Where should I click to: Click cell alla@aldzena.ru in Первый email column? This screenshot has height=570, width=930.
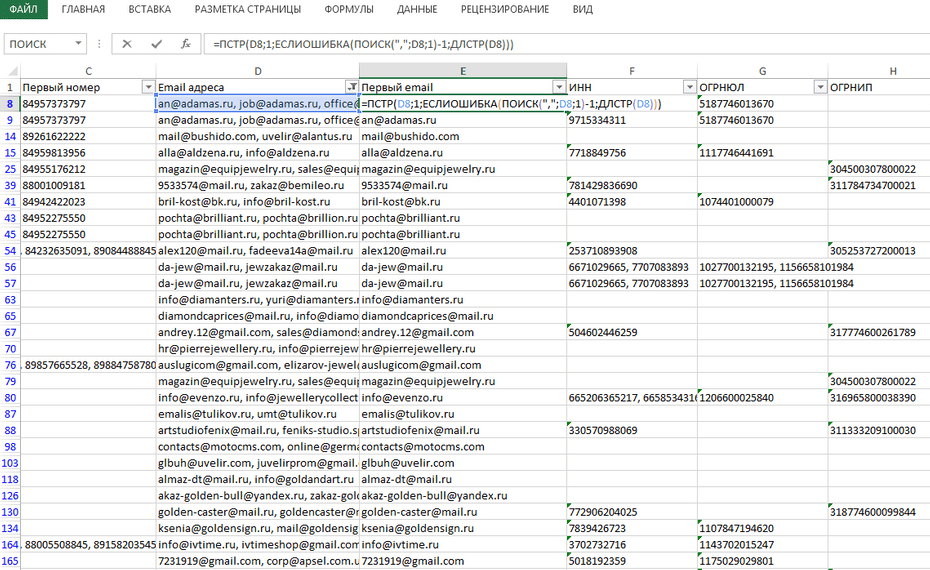(463, 153)
